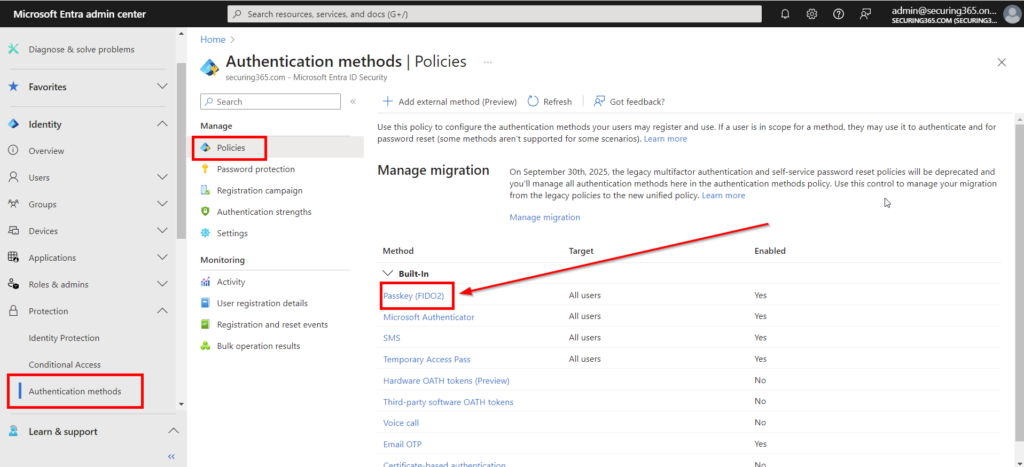Open Identity Protection in the sidebar
The height and width of the screenshot is (467, 1024).
pyautogui.click(x=64, y=338)
